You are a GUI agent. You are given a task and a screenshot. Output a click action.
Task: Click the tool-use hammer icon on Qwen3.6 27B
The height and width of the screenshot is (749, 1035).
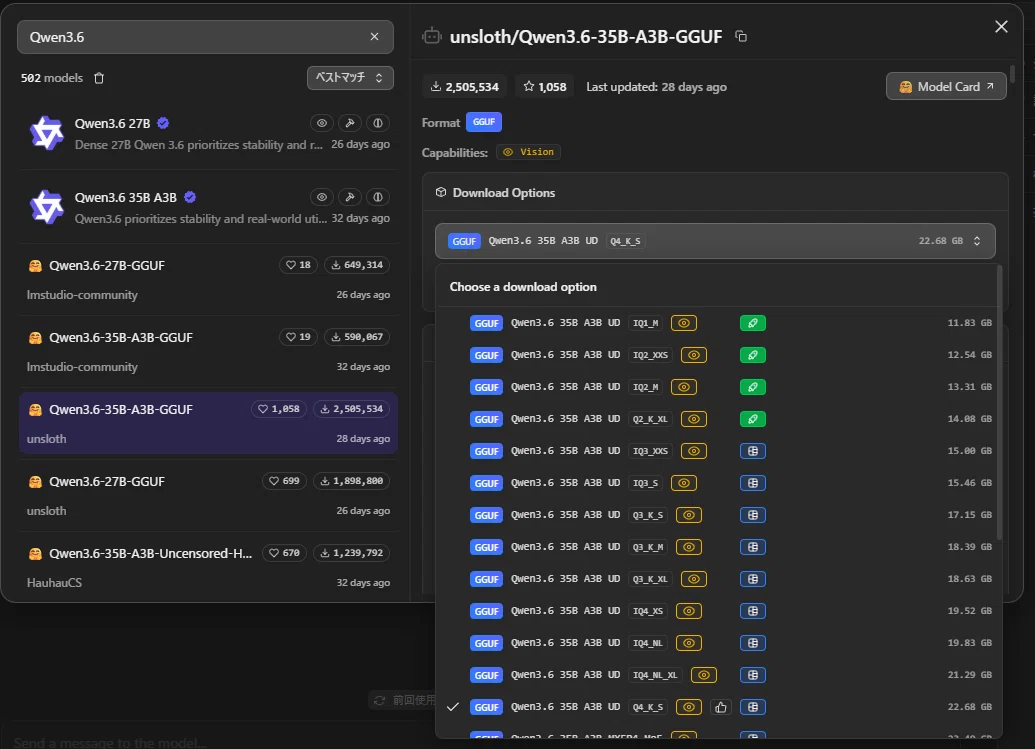pyautogui.click(x=350, y=123)
